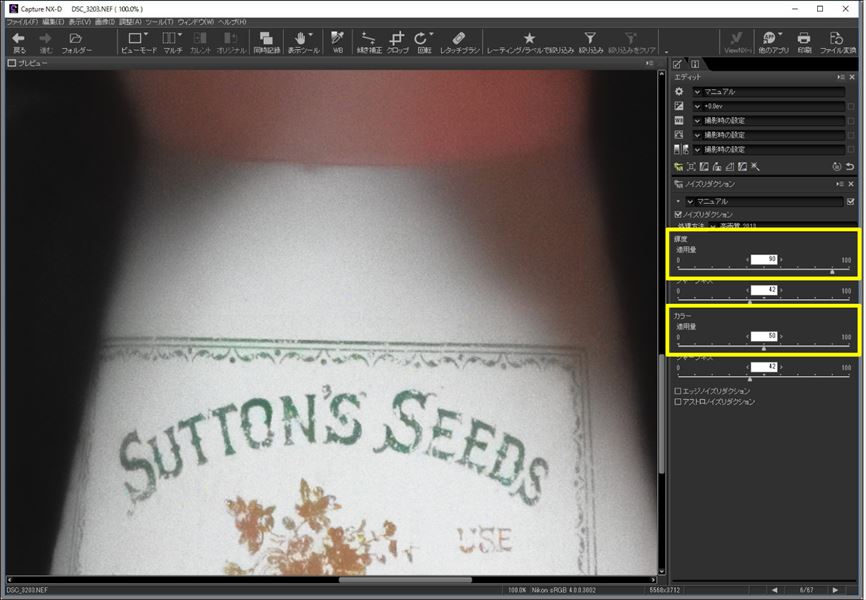Select the noise reduction tool icon in Edit strip
866x600 pixels.
click(x=679, y=167)
